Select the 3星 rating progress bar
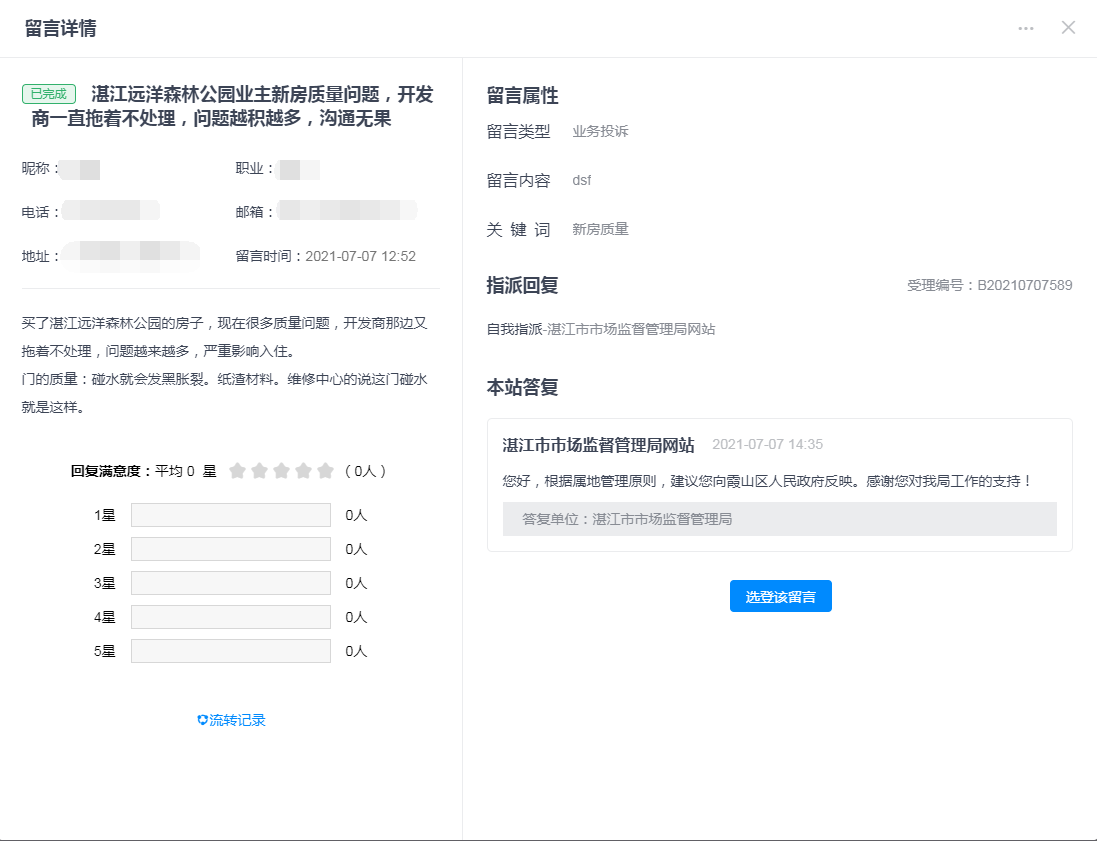 click(230, 583)
